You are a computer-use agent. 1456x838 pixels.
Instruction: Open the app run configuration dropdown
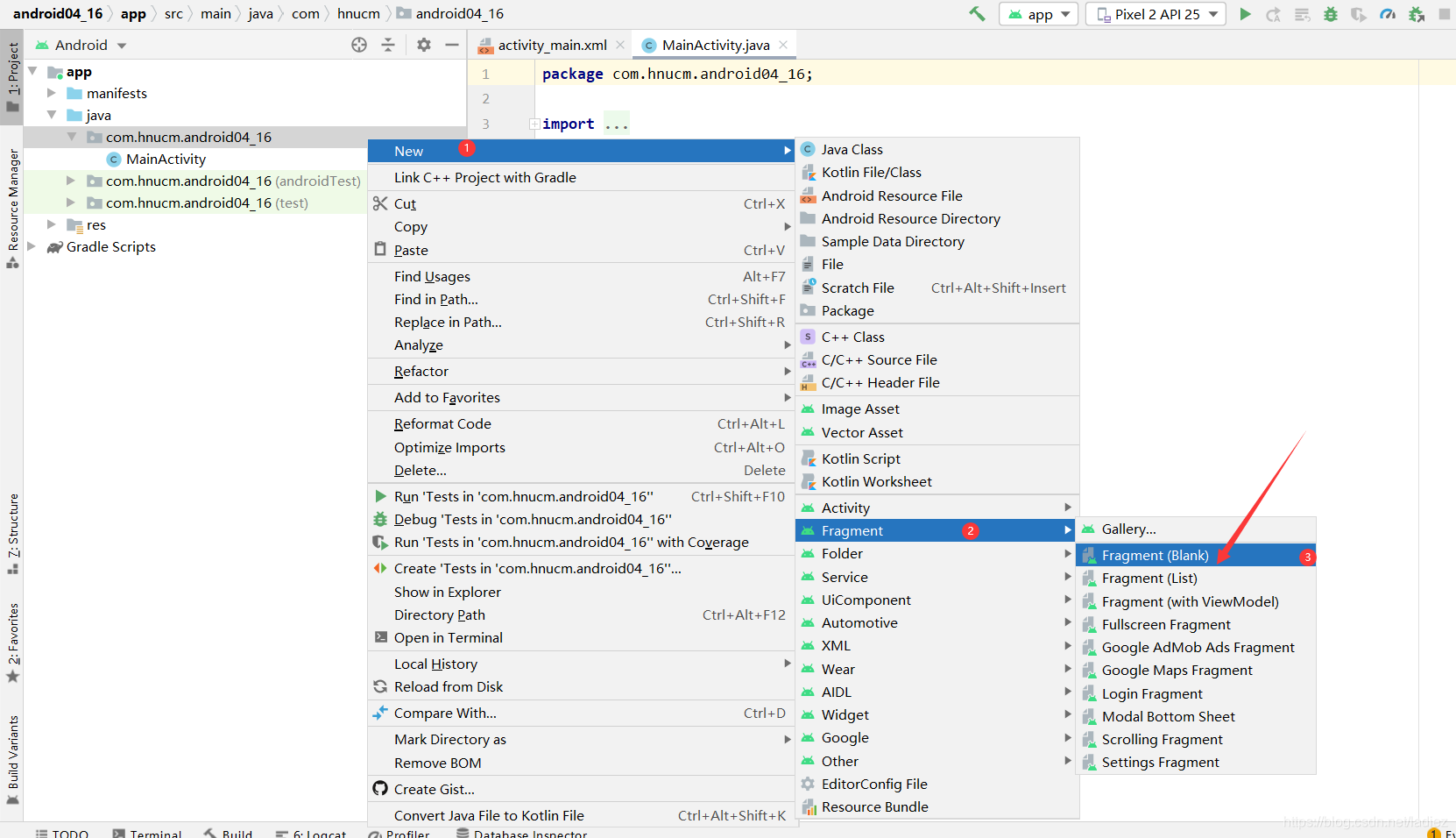click(1038, 14)
